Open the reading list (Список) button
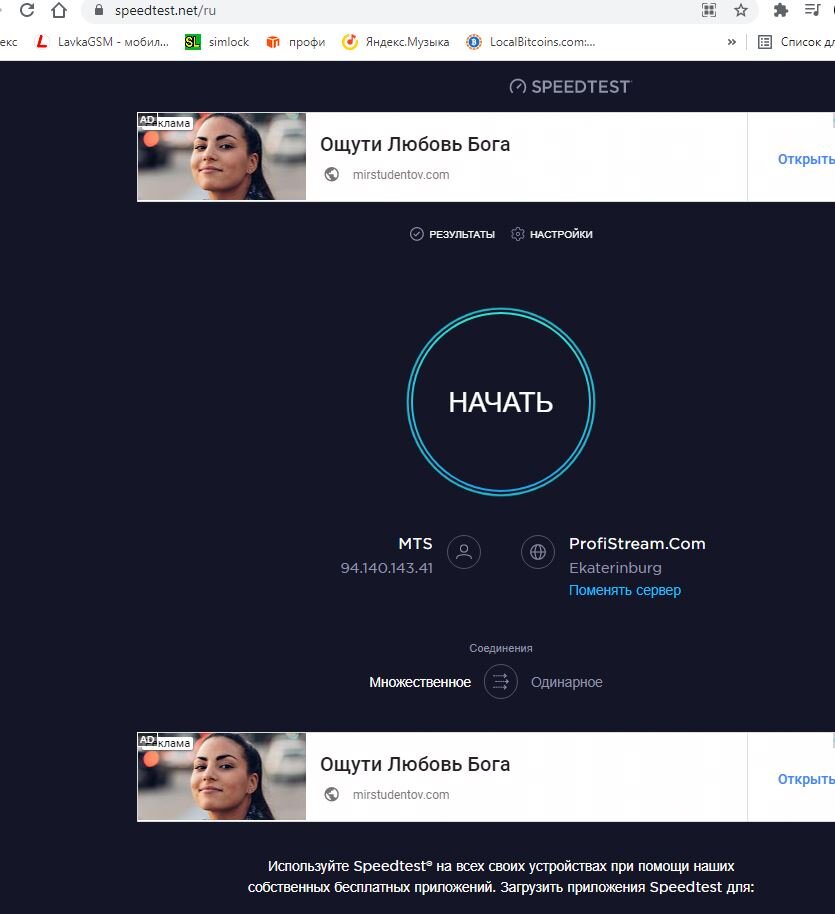Viewport: 835px width, 914px height. pyautogui.click(x=797, y=42)
